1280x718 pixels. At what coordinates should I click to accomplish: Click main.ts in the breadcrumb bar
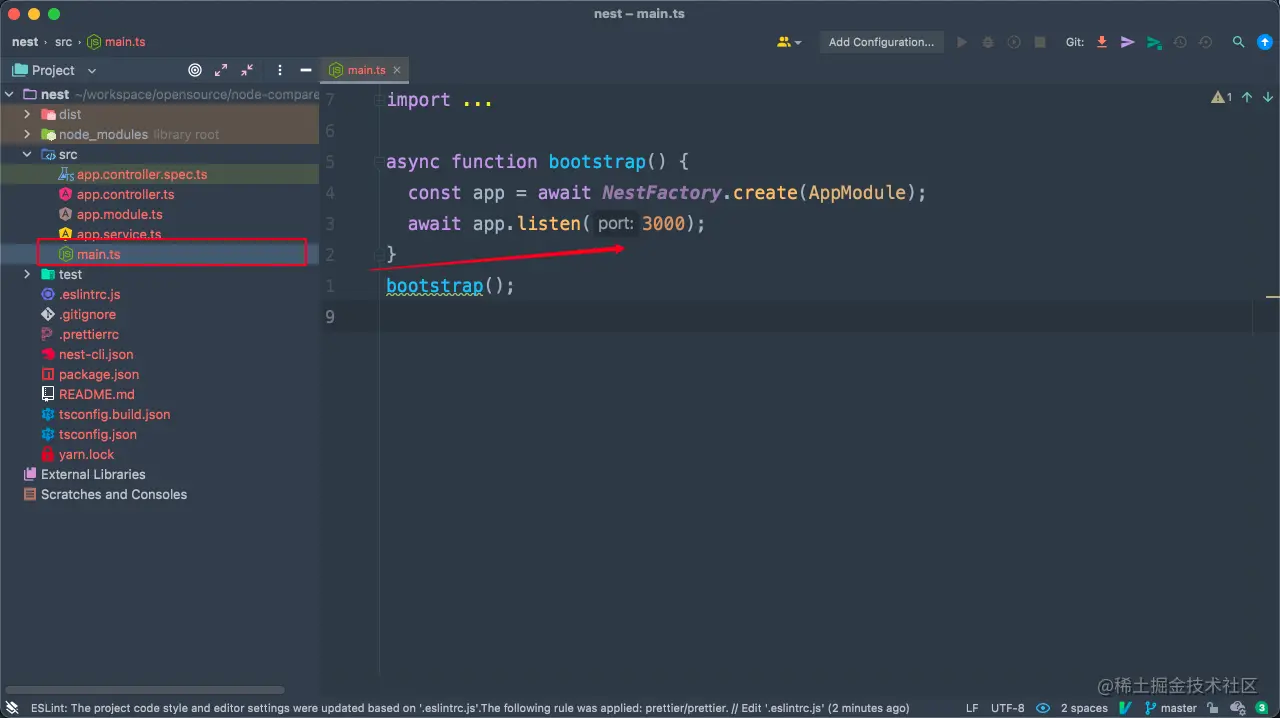(116, 42)
